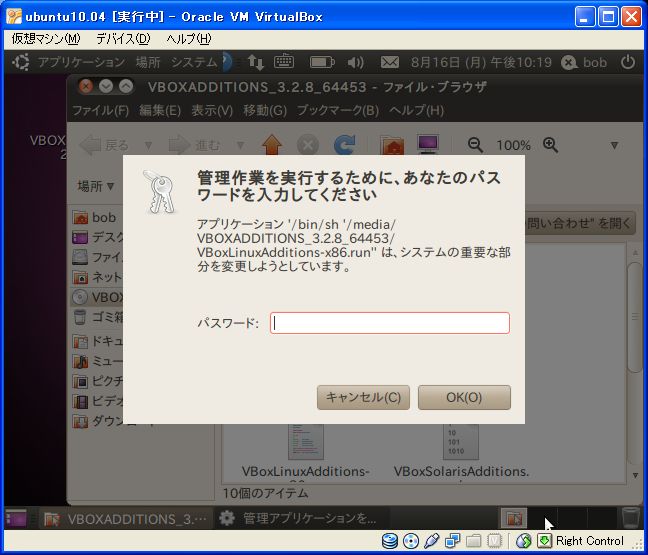Click the VirtualBox optical CD status icon
The width and height of the screenshot is (648, 555).
410,541
